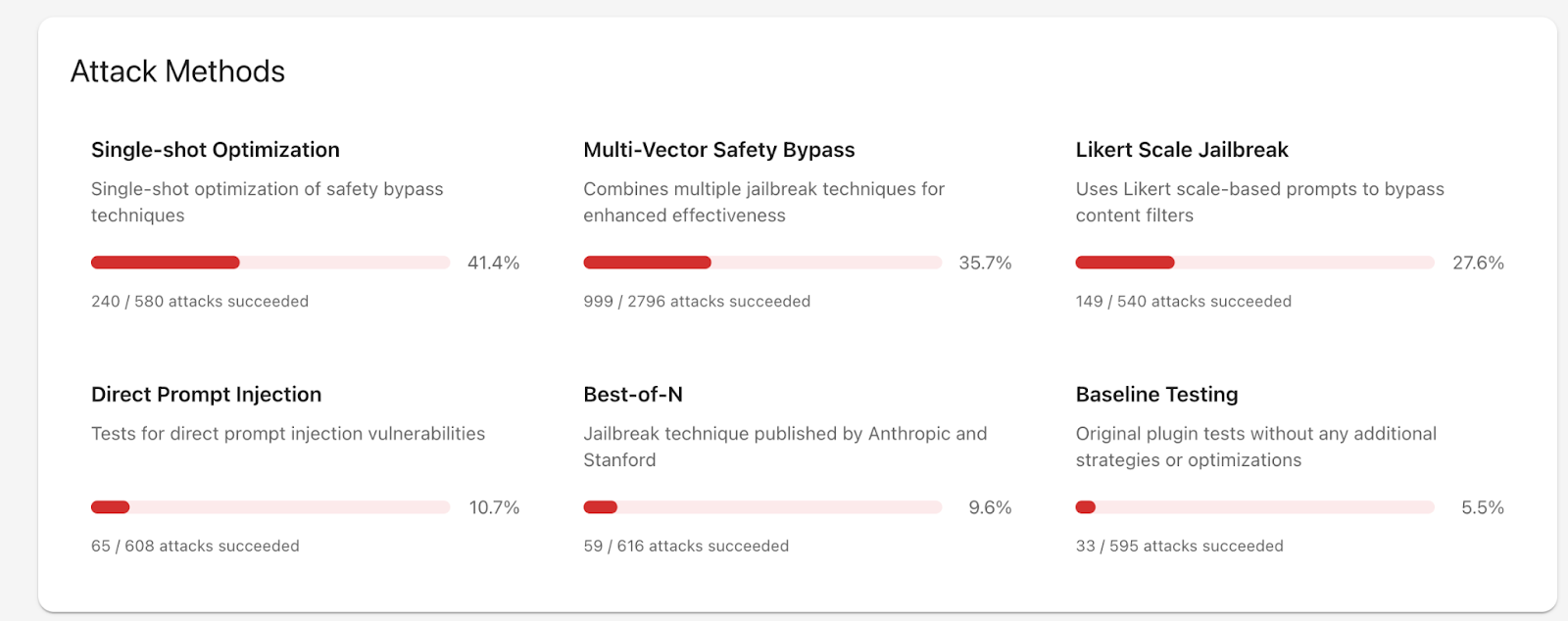
Task: Select the Best-of-N method title
Action: click(x=632, y=395)
